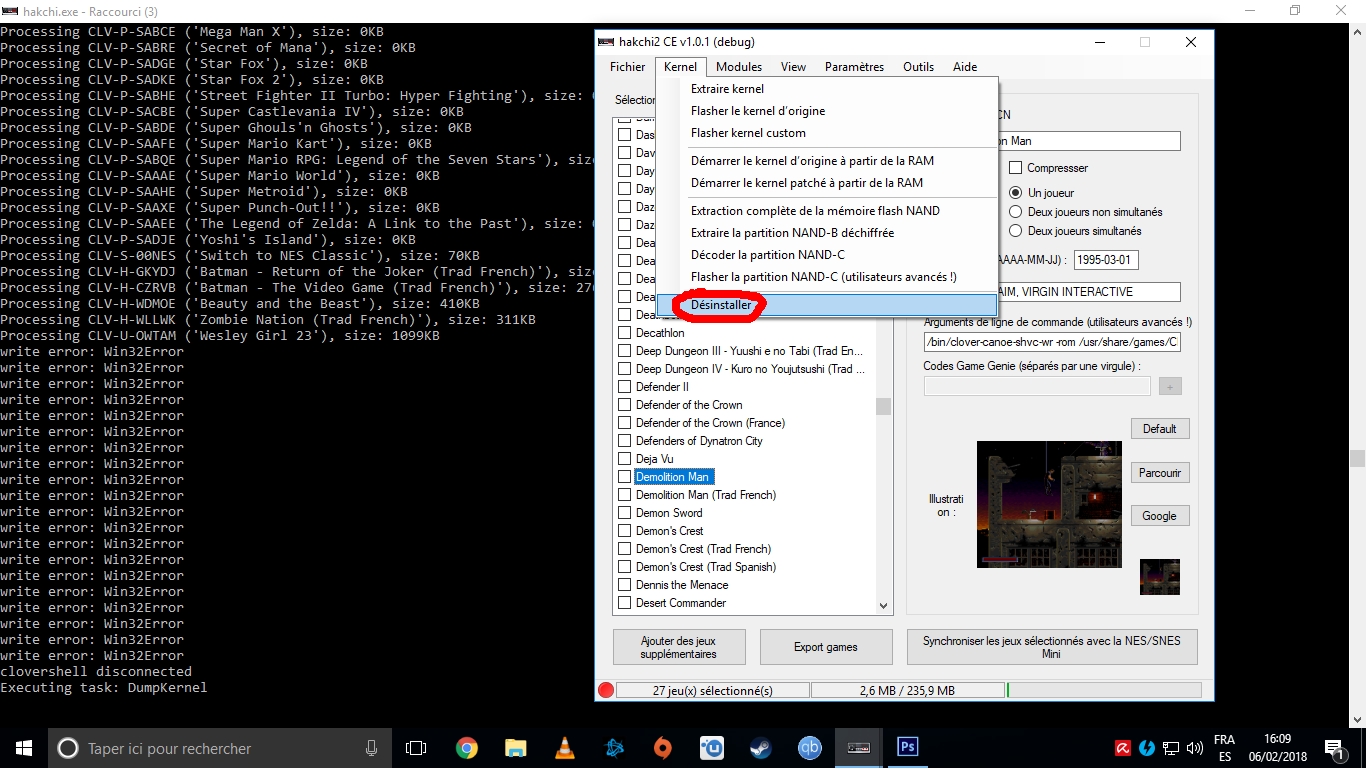
Task: Choose Désinstaller from the Kernel menu
Action: 721,305
